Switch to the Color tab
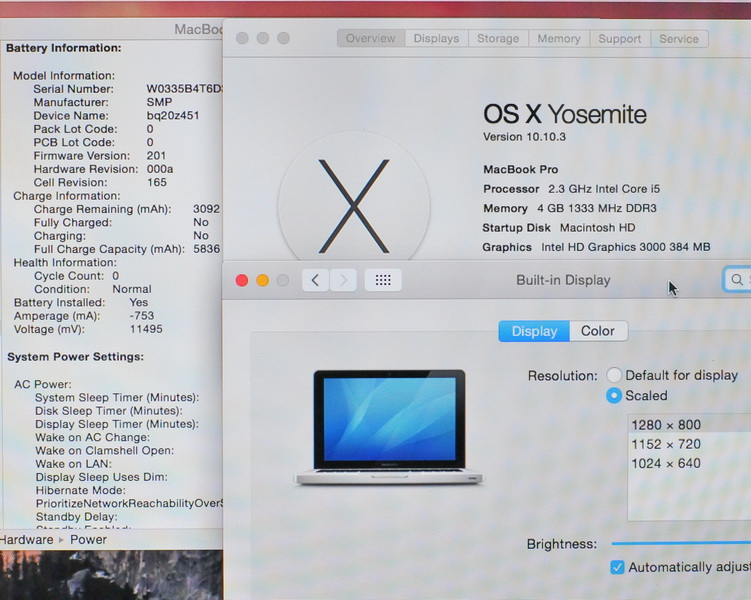The width and height of the screenshot is (751, 600). 598,331
